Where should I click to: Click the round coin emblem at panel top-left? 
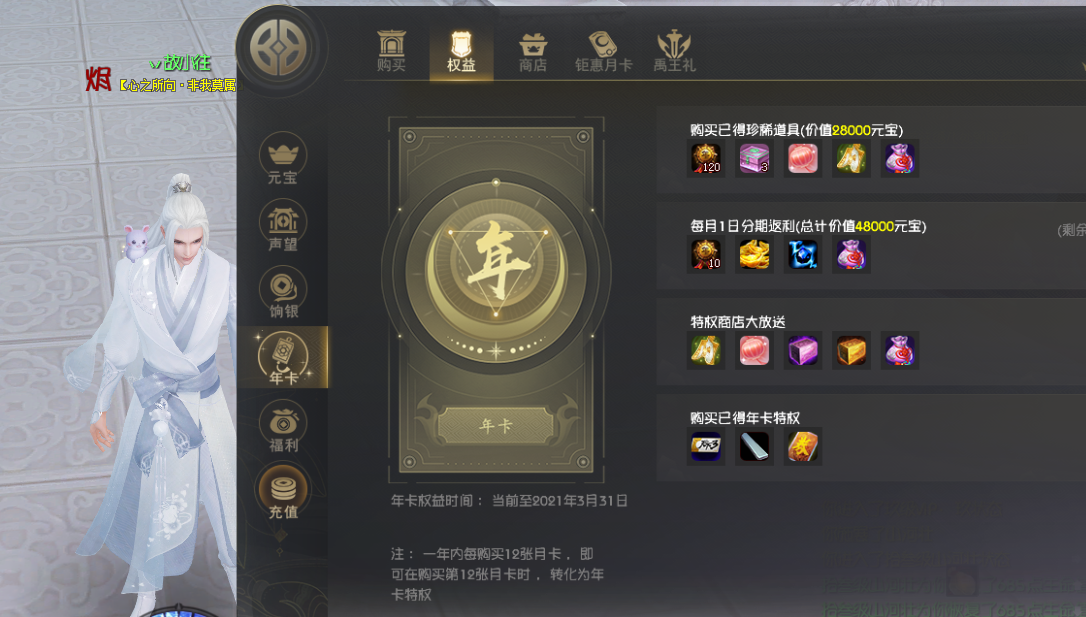278,48
